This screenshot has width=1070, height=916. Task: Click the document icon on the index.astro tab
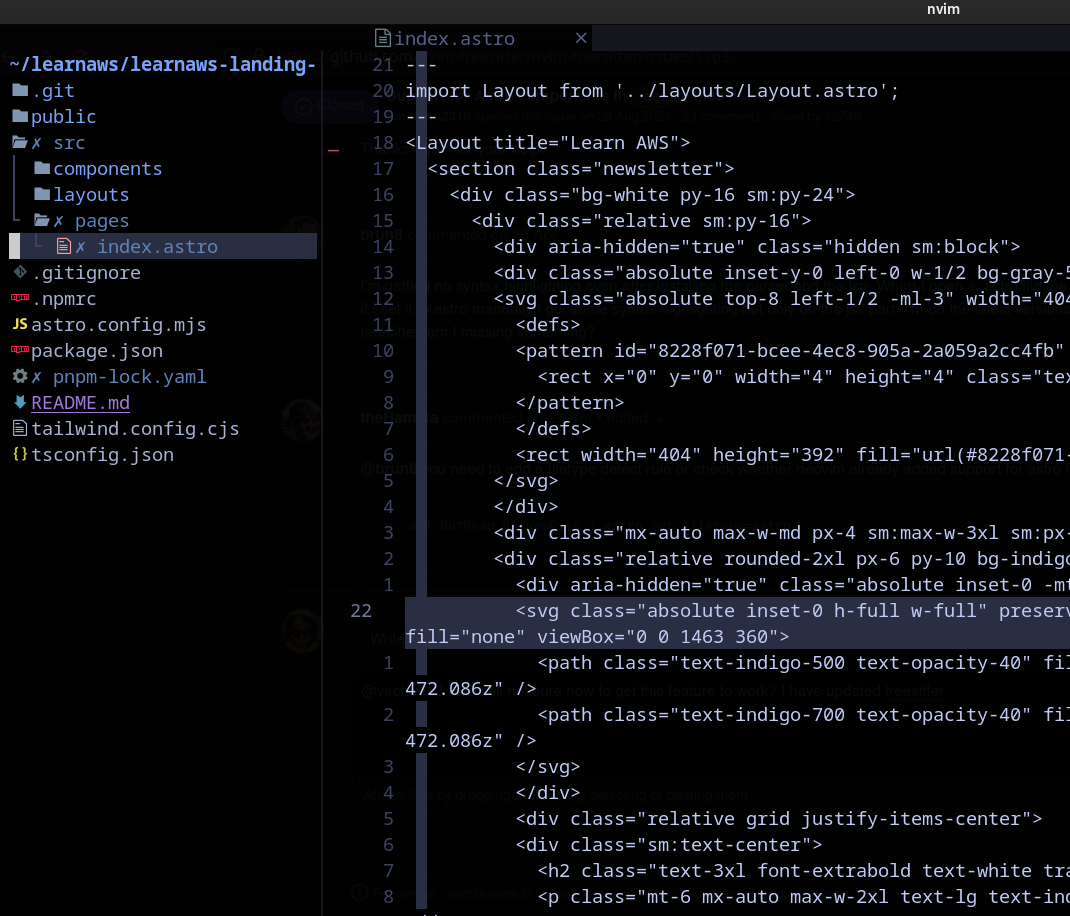click(384, 38)
